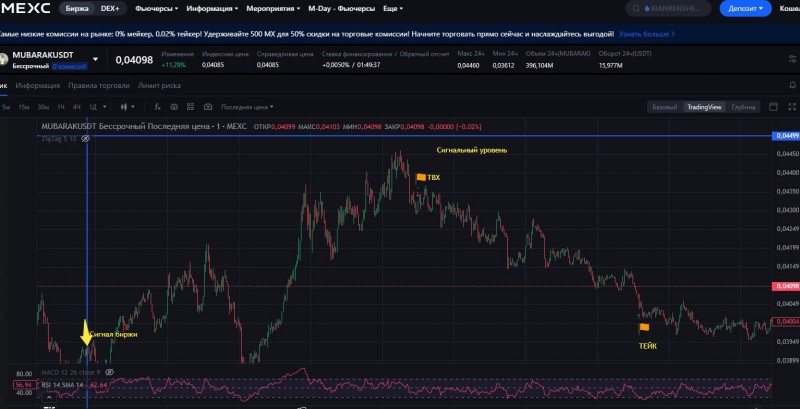This screenshot has height=409, width=800.
Task: Click the chart settings icon next to fx
Action: pyautogui.click(x=174, y=107)
